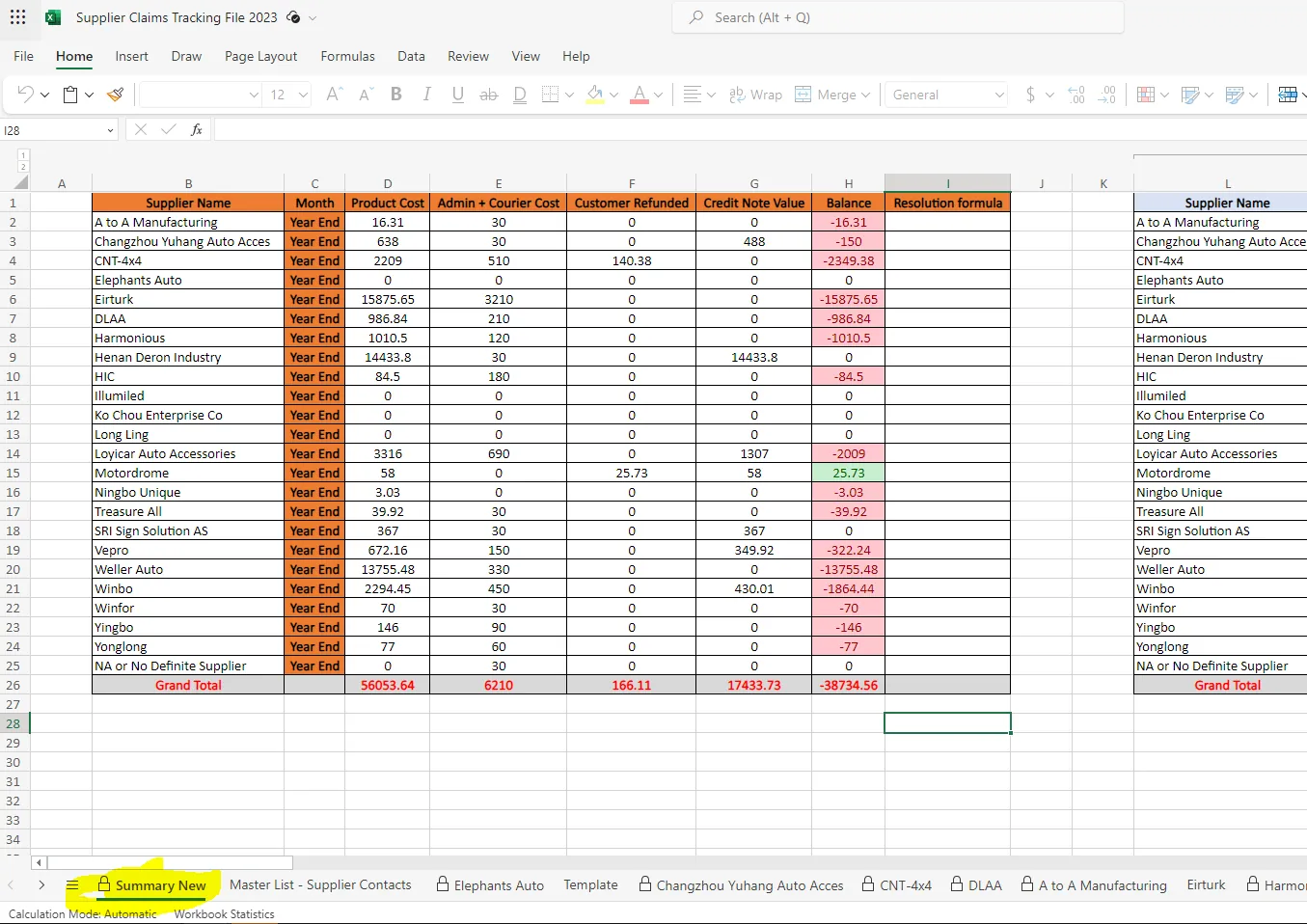Switch to the Draw tab

186,56
